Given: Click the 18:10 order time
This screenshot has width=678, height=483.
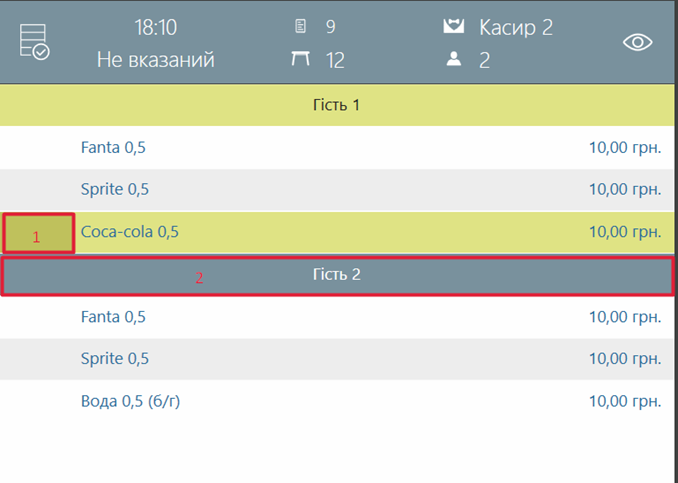Looking at the screenshot, I should coord(155,27).
